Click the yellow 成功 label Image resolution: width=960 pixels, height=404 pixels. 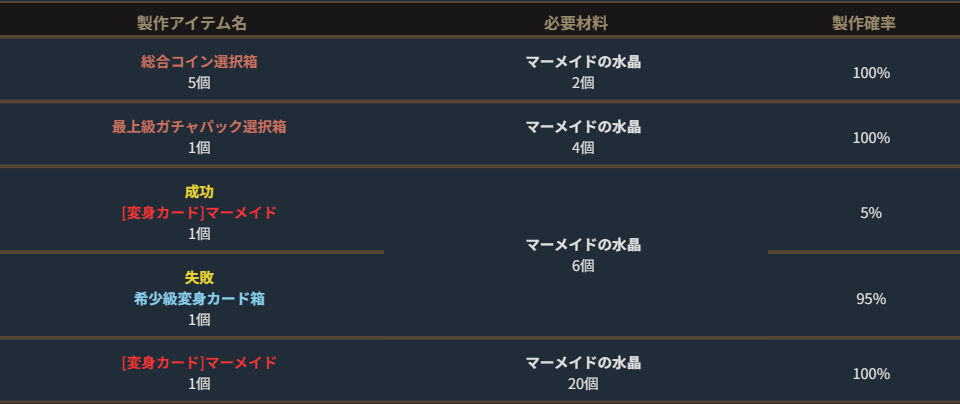[199, 192]
